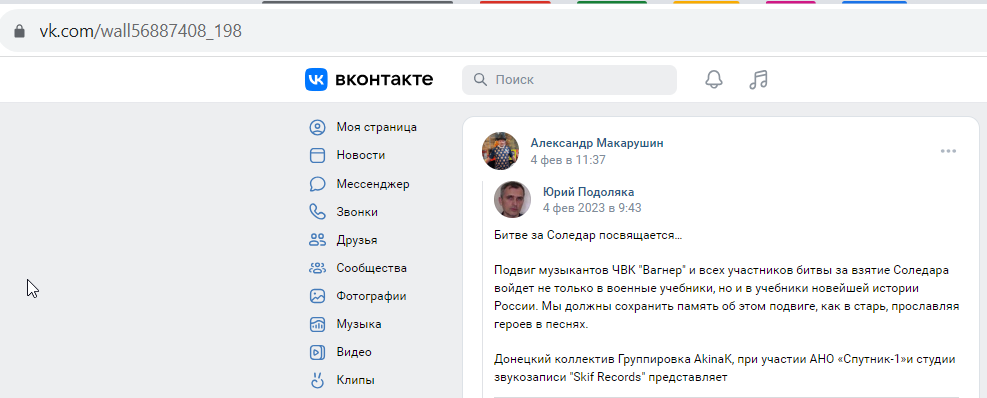Open post options three-dot menu
This screenshot has width=987, height=398.
[948, 151]
